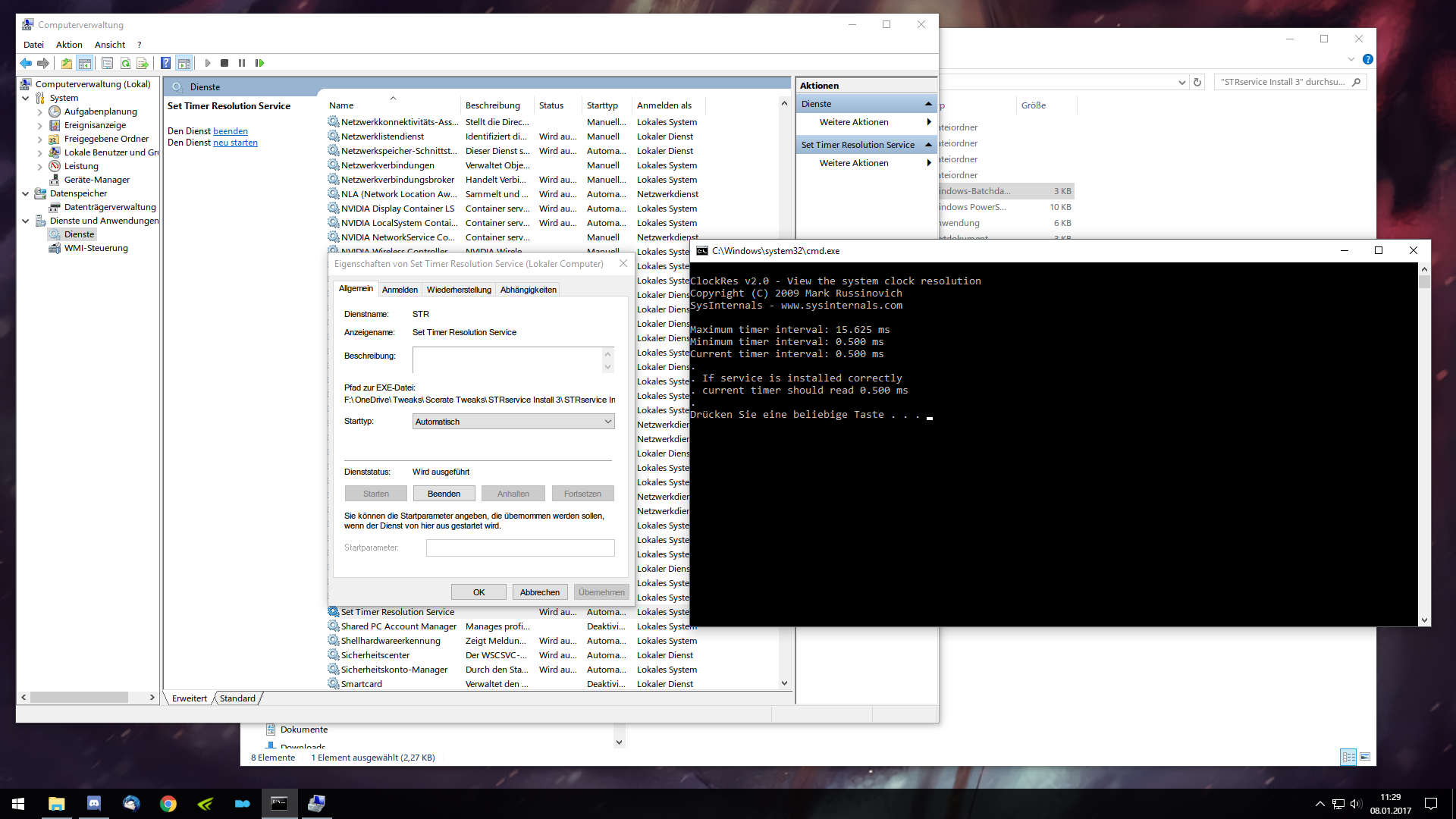
Task: Collapse the Dienste section in Aktionen pane
Action: pyautogui.click(x=928, y=104)
